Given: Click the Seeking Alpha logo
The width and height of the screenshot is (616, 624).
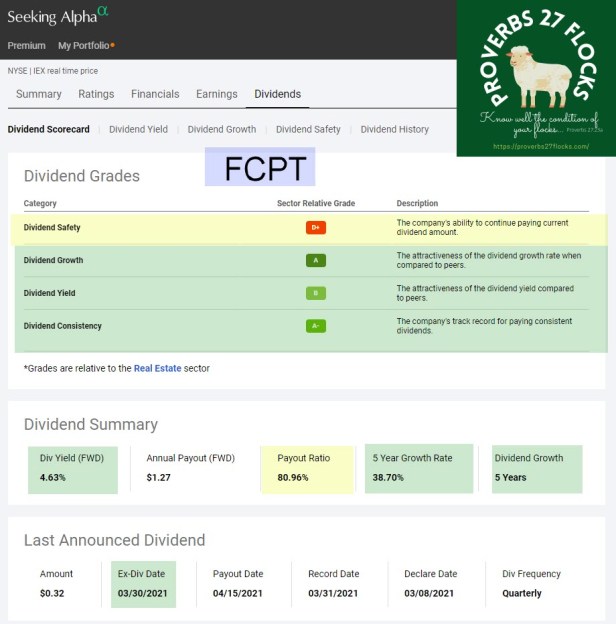Looking at the screenshot, I should (59, 16).
